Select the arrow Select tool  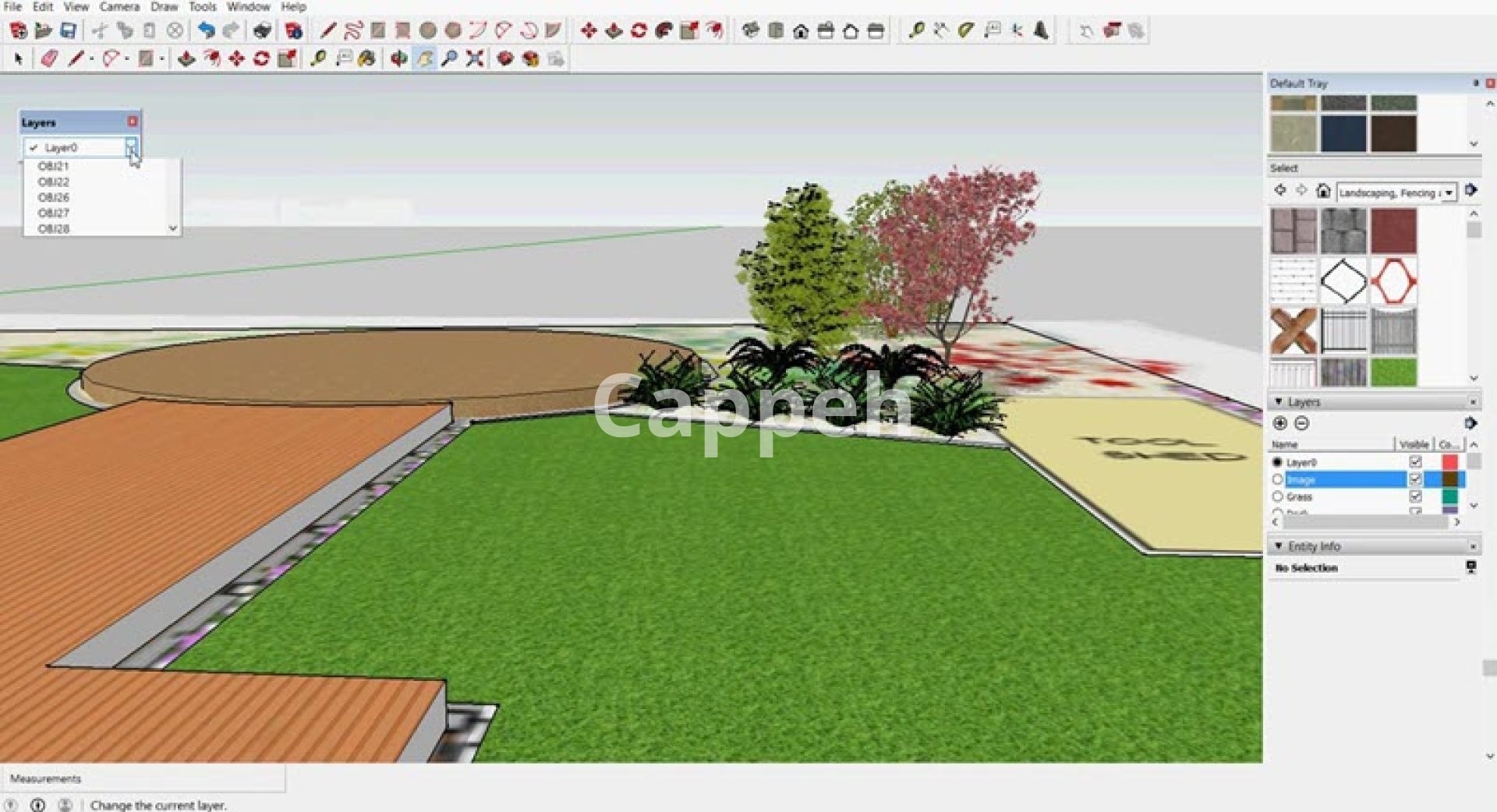pos(19,59)
